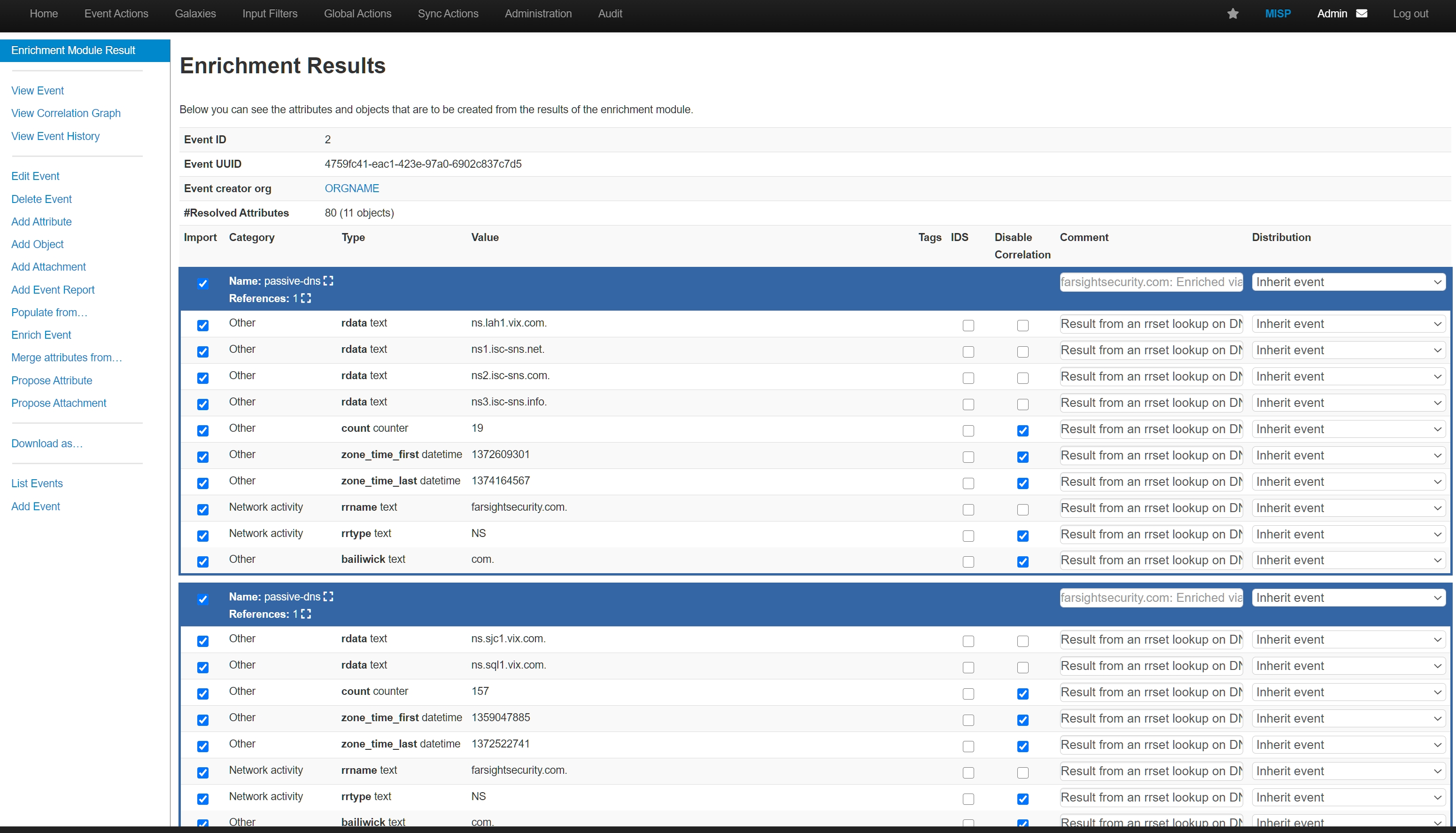Viewport: 1456px width, 833px height.
Task: Click the ORGNAME organisation link
Action: [352, 188]
